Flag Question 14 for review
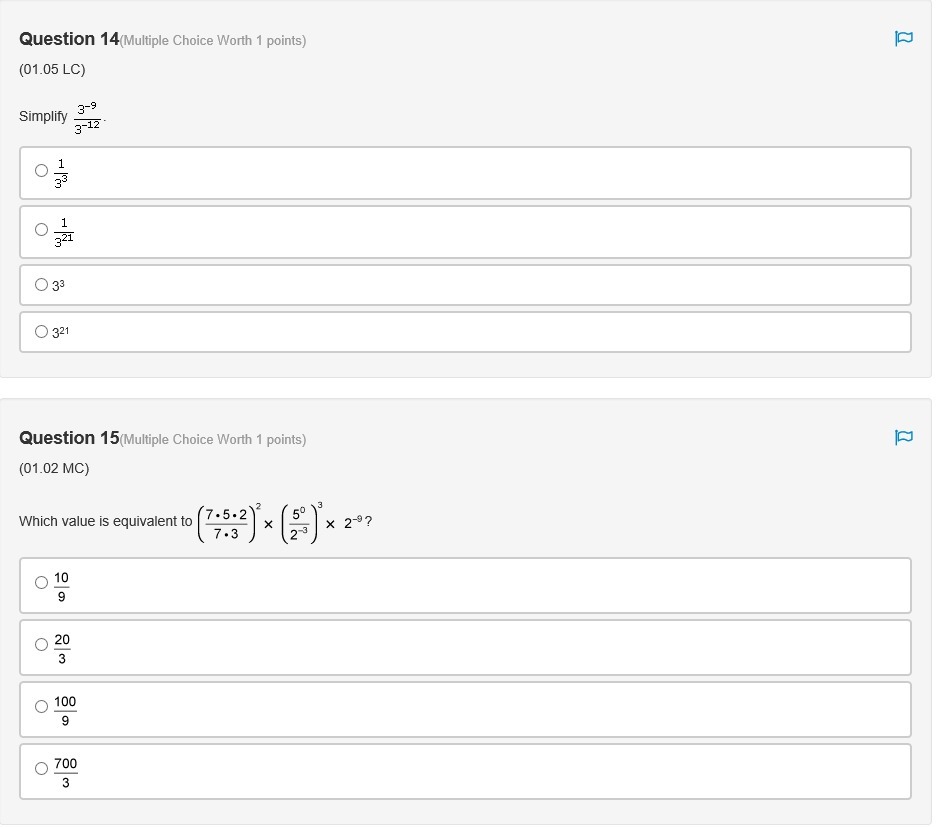The image size is (936, 827). 903,39
